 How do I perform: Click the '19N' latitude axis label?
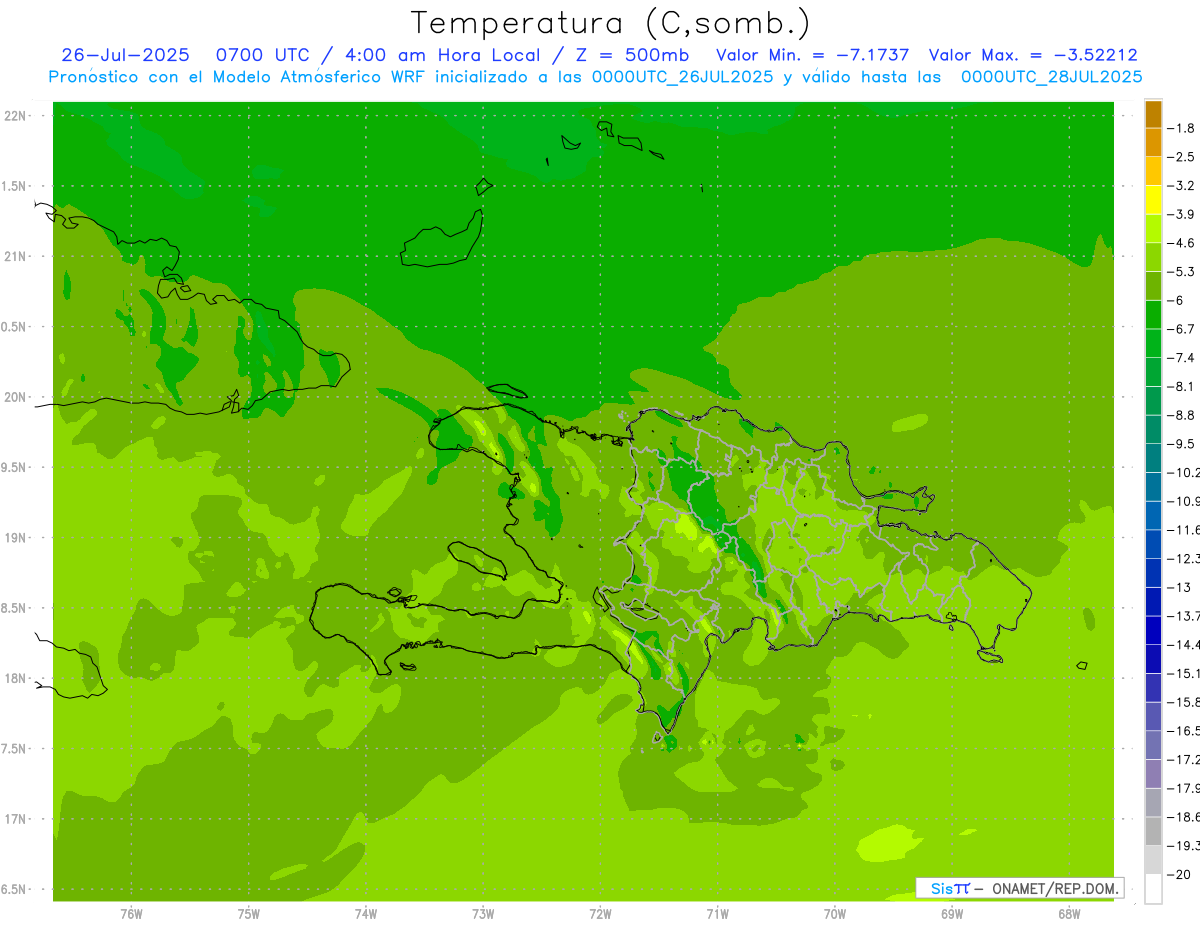click(x=15, y=538)
